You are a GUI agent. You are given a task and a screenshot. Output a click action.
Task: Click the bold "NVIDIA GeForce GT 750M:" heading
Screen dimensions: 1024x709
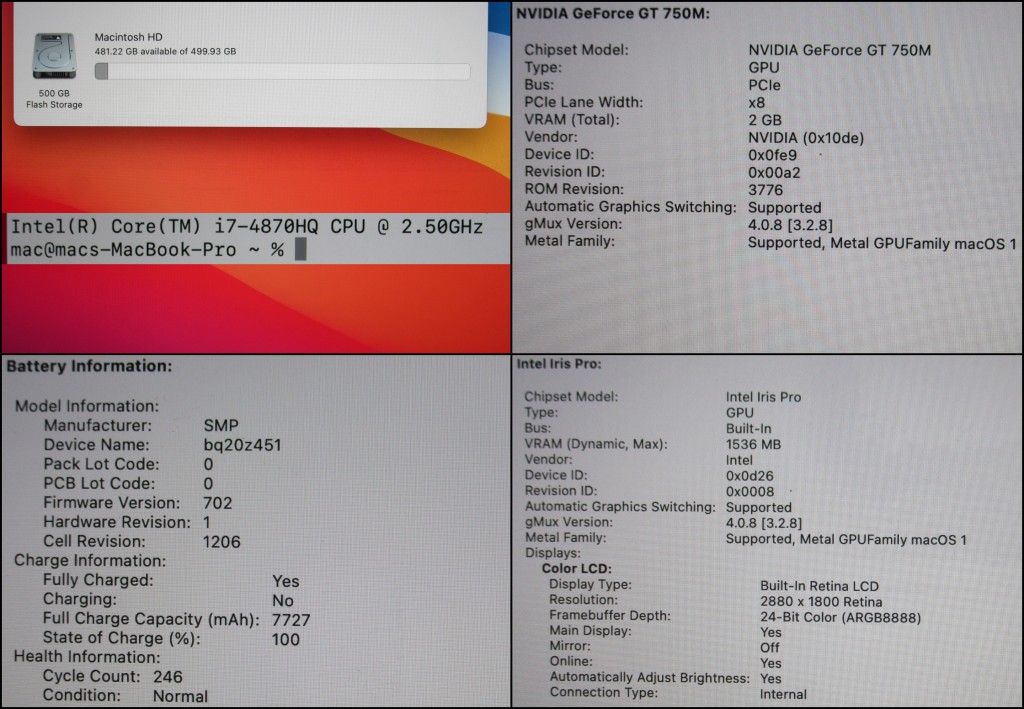point(613,14)
